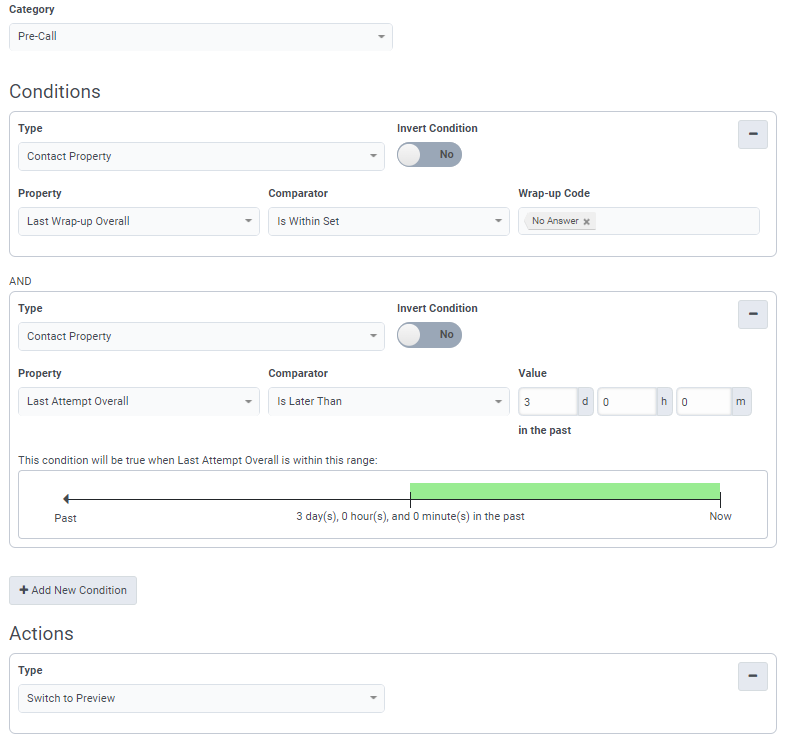Open the second condition's Contact Property type dropdown
This screenshot has height=744, width=811.
[x=201, y=336]
